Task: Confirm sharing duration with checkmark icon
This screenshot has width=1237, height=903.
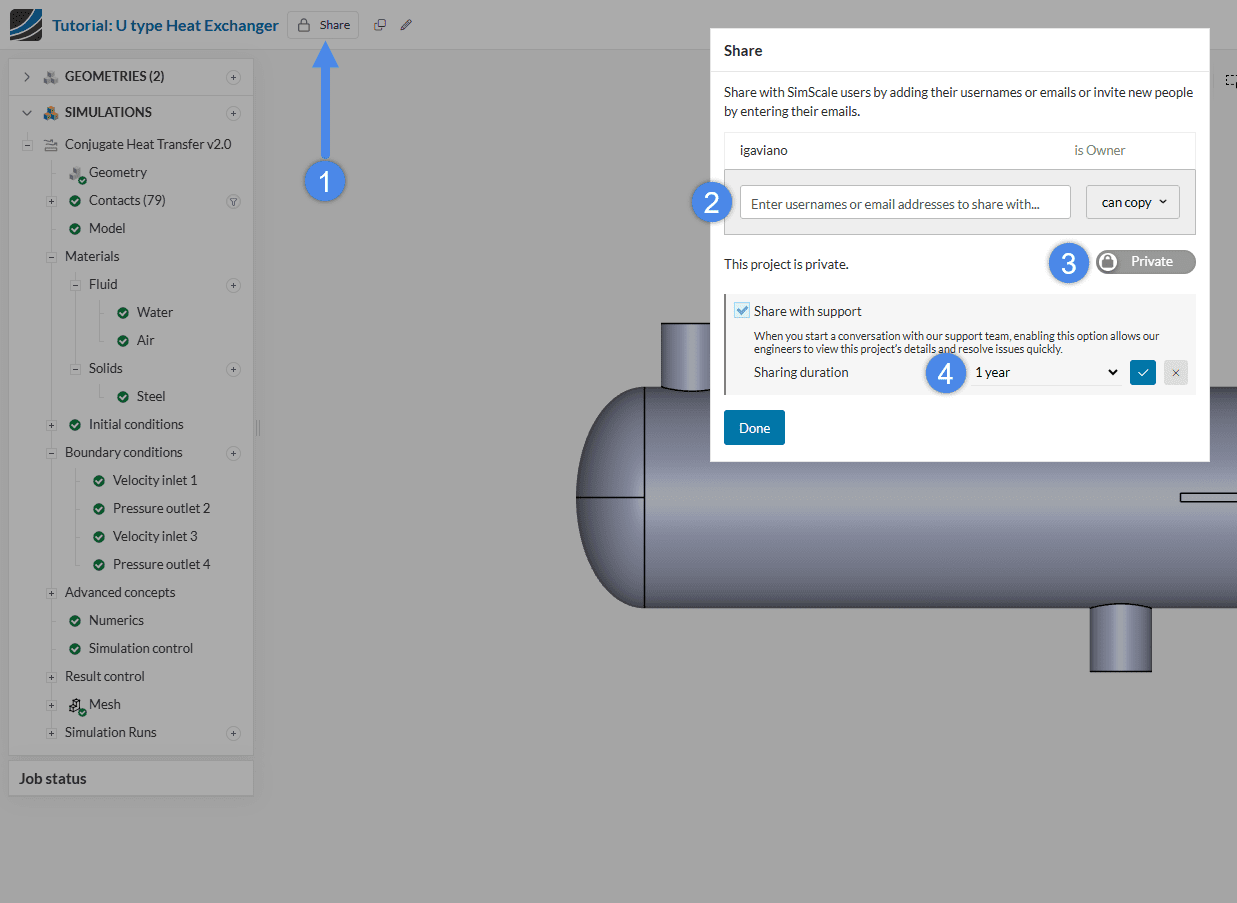Action: point(1142,372)
